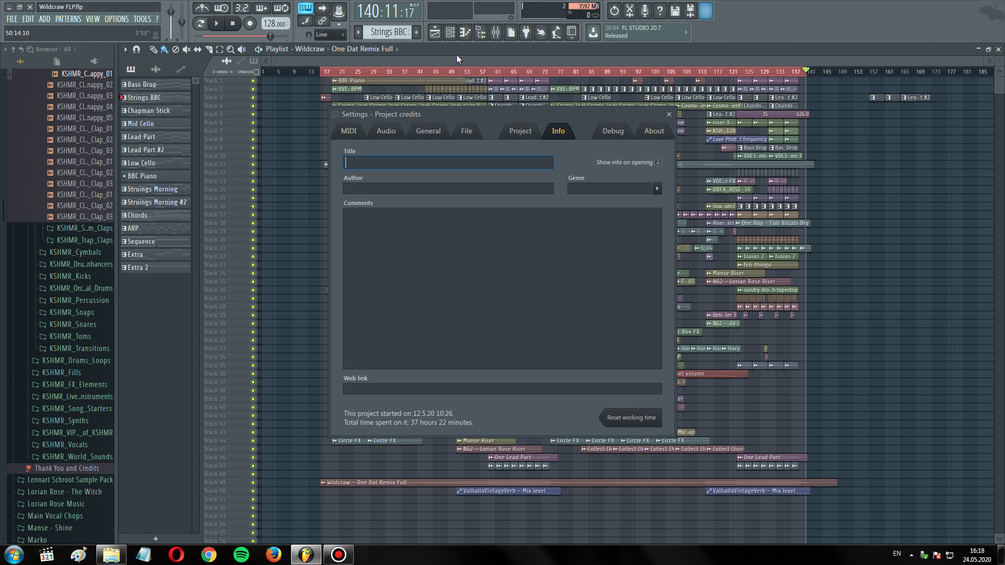Open Google Chrome from the taskbar
Image resolution: width=1005 pixels, height=565 pixels.
point(209,554)
